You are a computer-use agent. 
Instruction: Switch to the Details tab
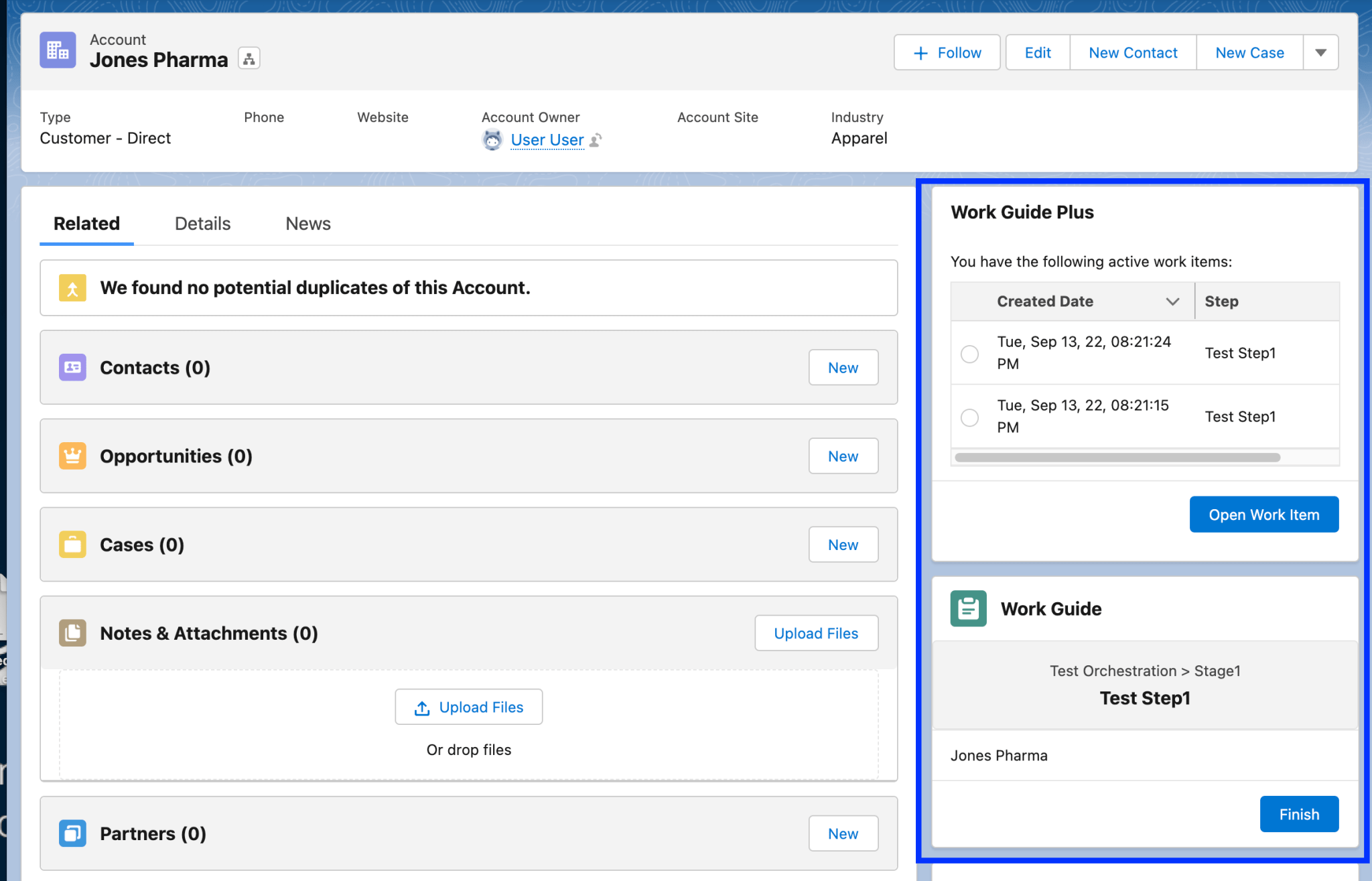(202, 223)
